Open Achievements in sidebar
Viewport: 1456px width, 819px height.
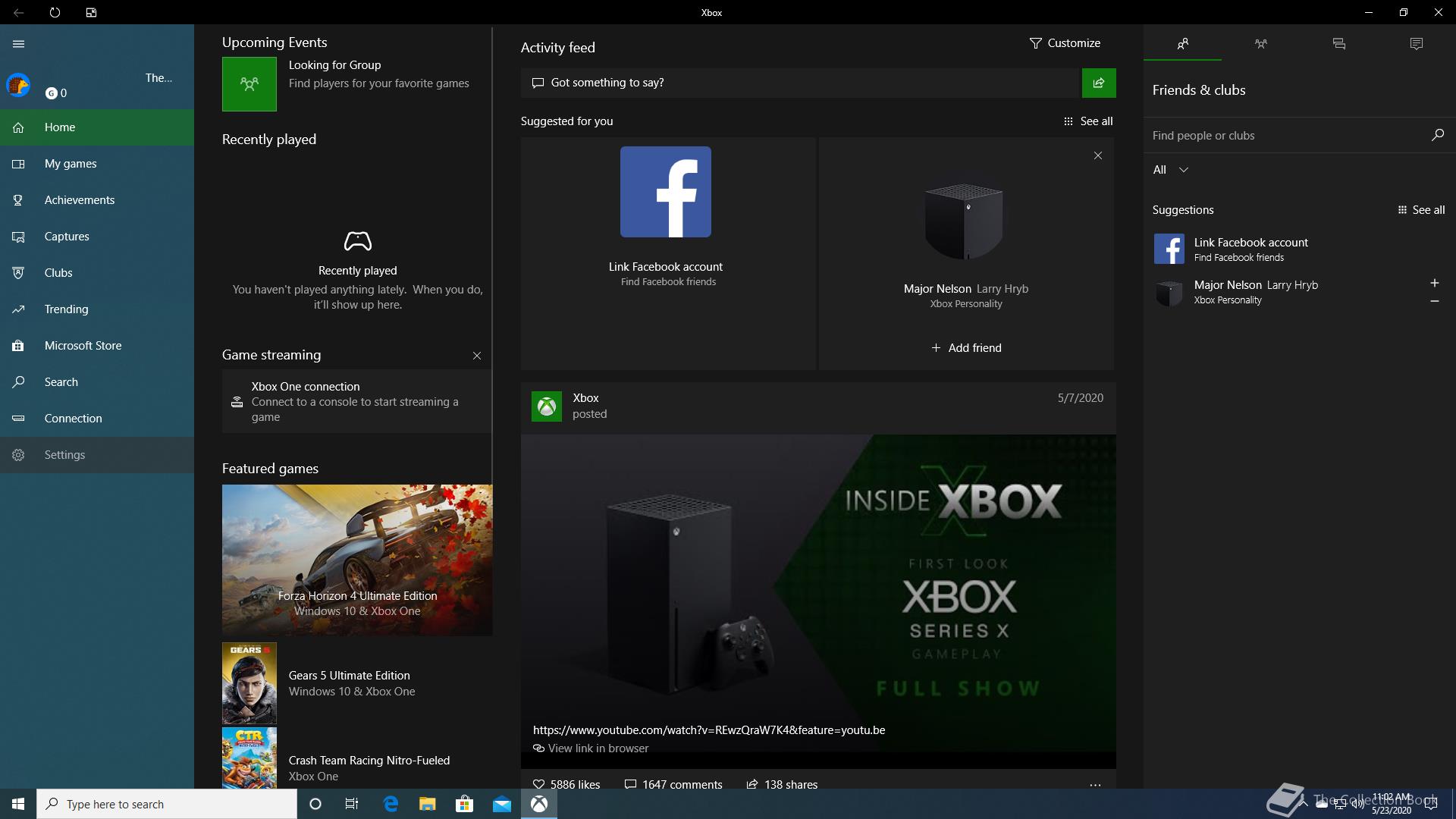click(97, 200)
